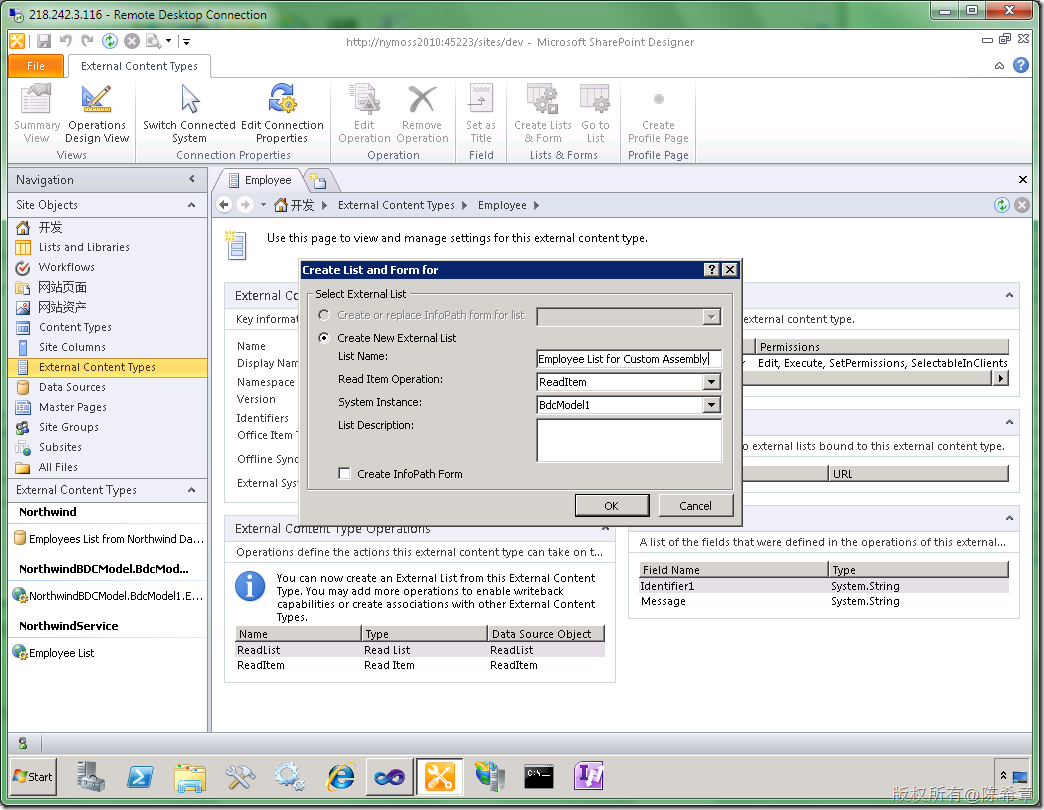The width and height of the screenshot is (1044, 810).
Task: Collapse the Permissions panel chevron
Action: coord(1009,295)
